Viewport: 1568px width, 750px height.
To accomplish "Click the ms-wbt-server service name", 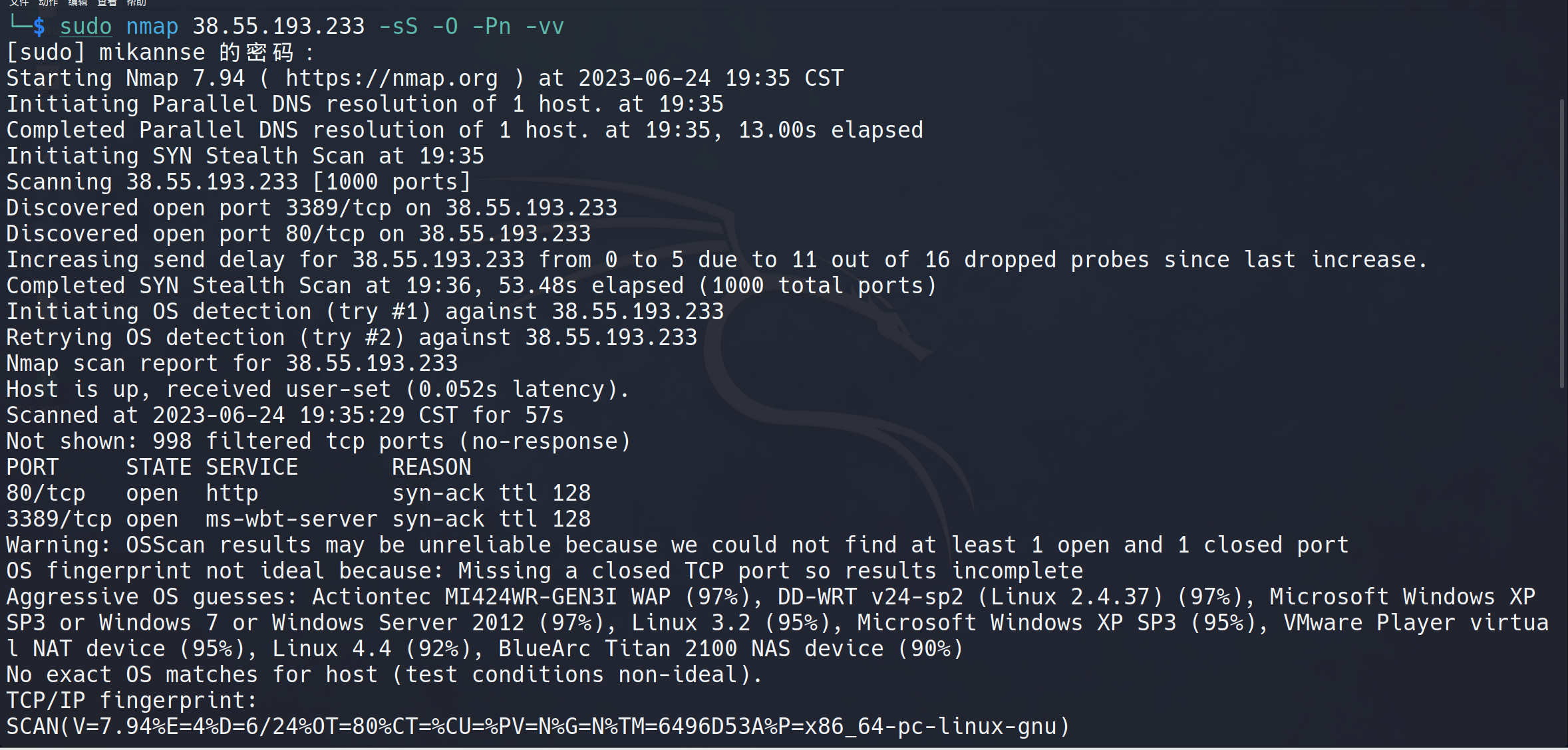I will pos(291,519).
